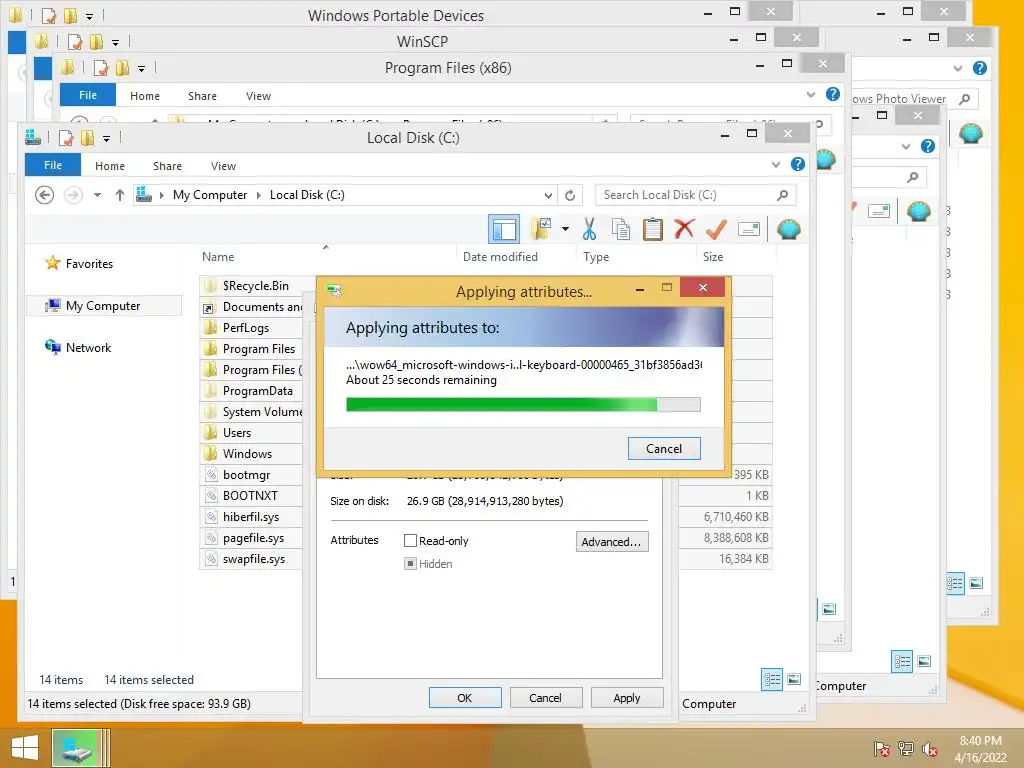Click the Rename icon in the Local Disk toolbar
Screen dimensions: 1024x768
748,229
